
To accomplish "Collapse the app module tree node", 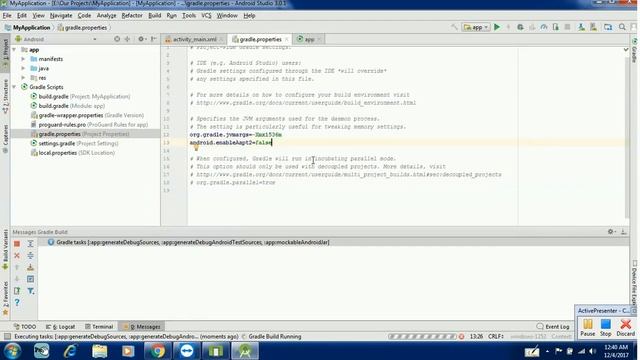I will tap(15, 50).
